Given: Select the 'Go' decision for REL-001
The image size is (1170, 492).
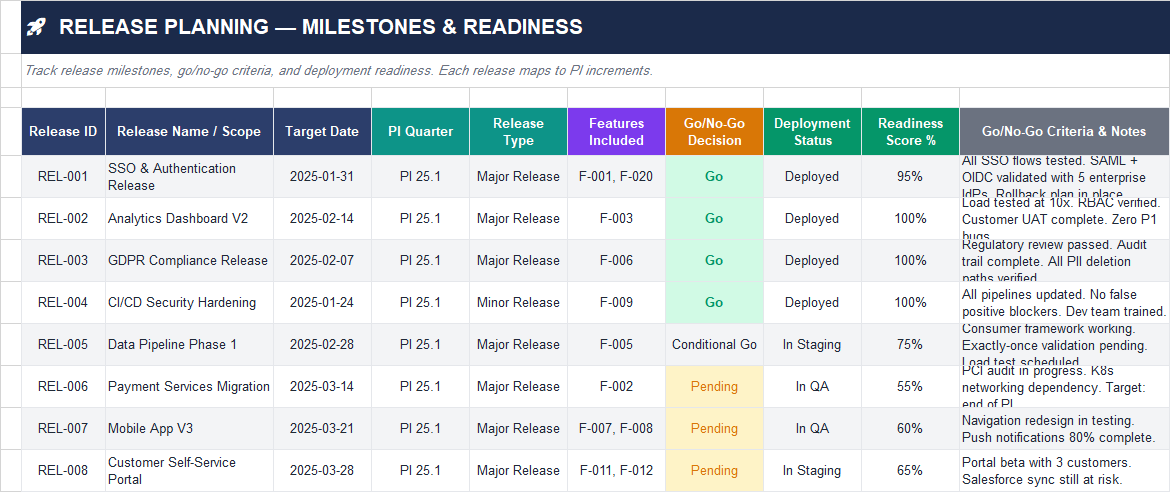Looking at the screenshot, I should click(x=714, y=177).
